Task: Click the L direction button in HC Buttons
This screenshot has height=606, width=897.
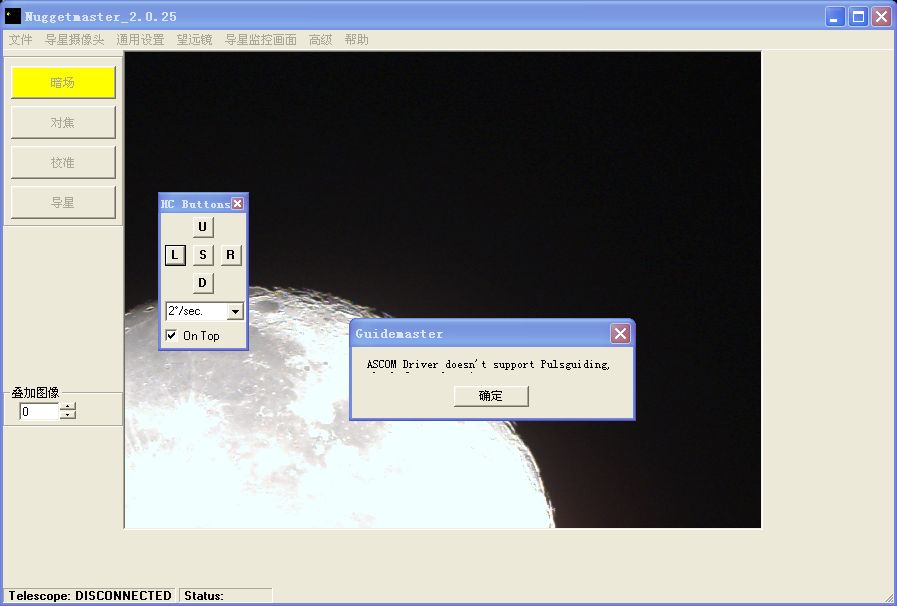Action: (175, 255)
